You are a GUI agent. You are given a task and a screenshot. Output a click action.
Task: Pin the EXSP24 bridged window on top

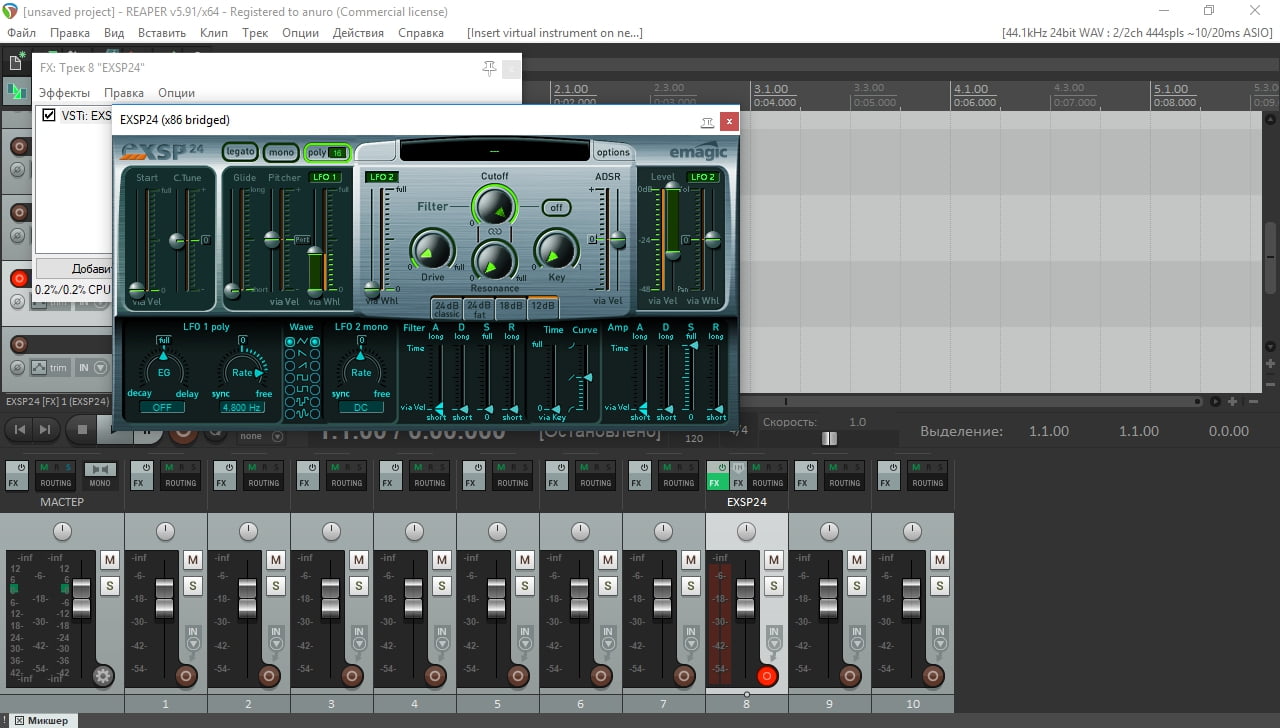707,121
